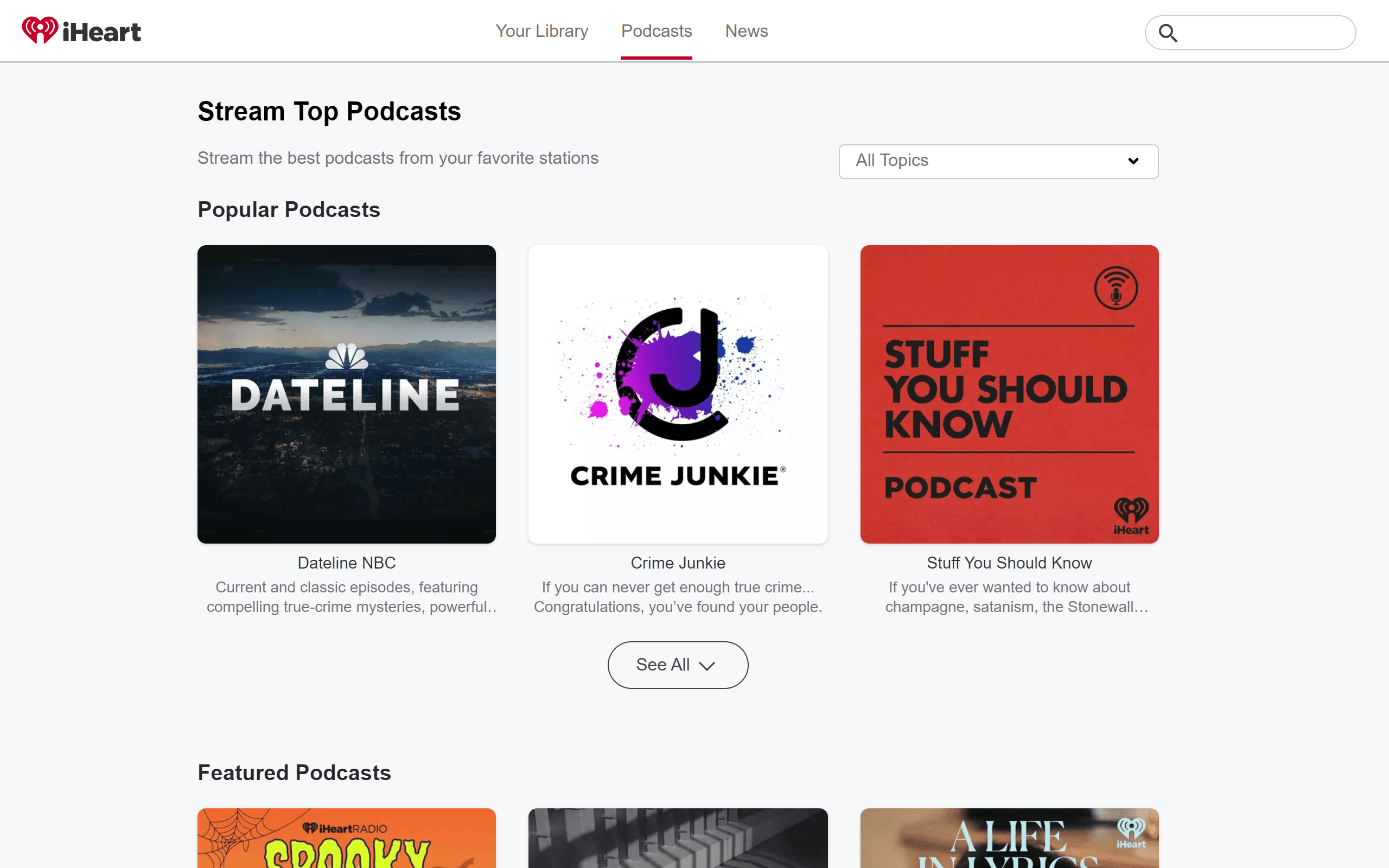Go to the News tab

click(x=746, y=31)
